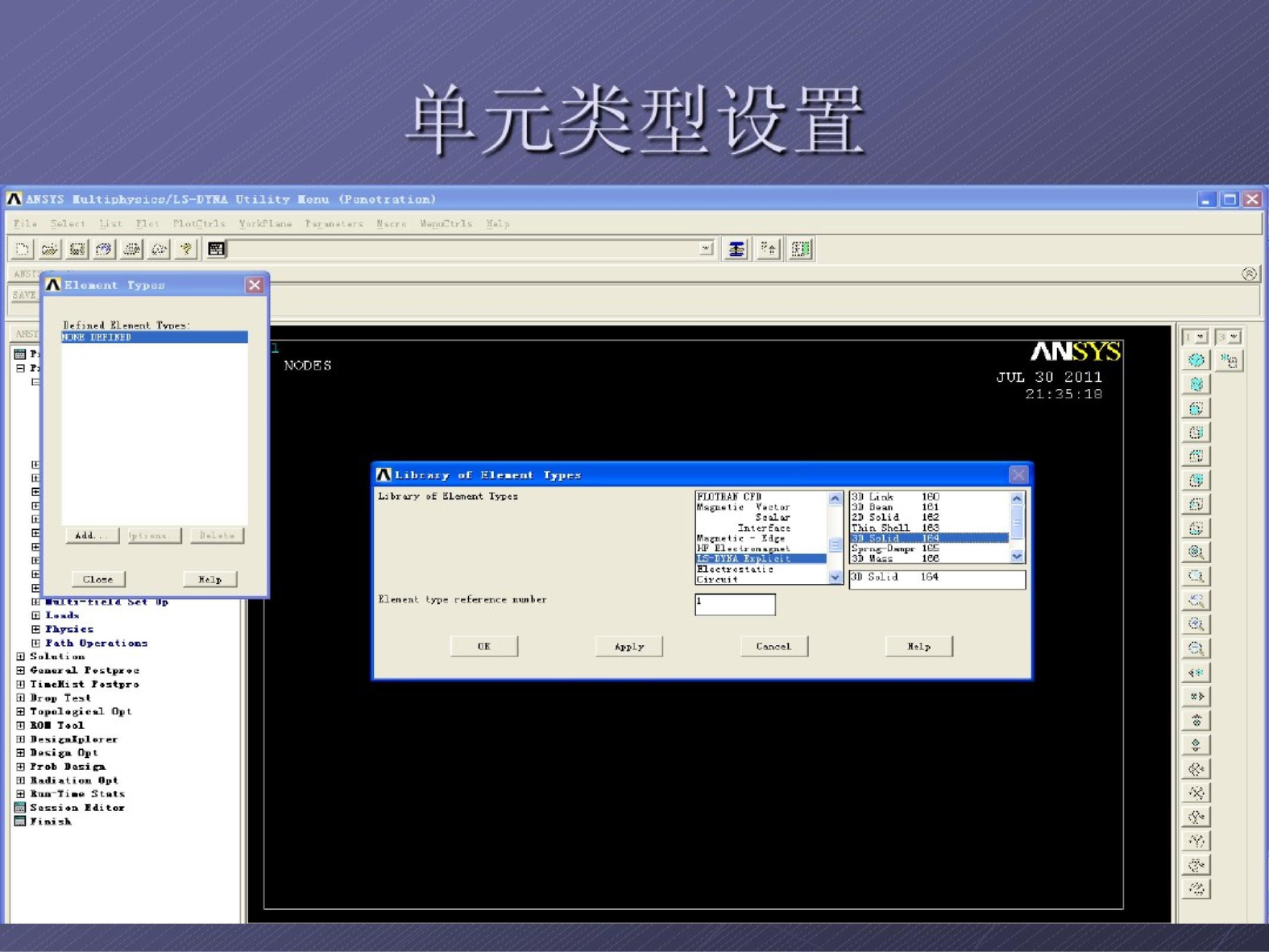1269x952 pixels.
Task: Click the Save database toolbar icon
Action: coord(77,249)
